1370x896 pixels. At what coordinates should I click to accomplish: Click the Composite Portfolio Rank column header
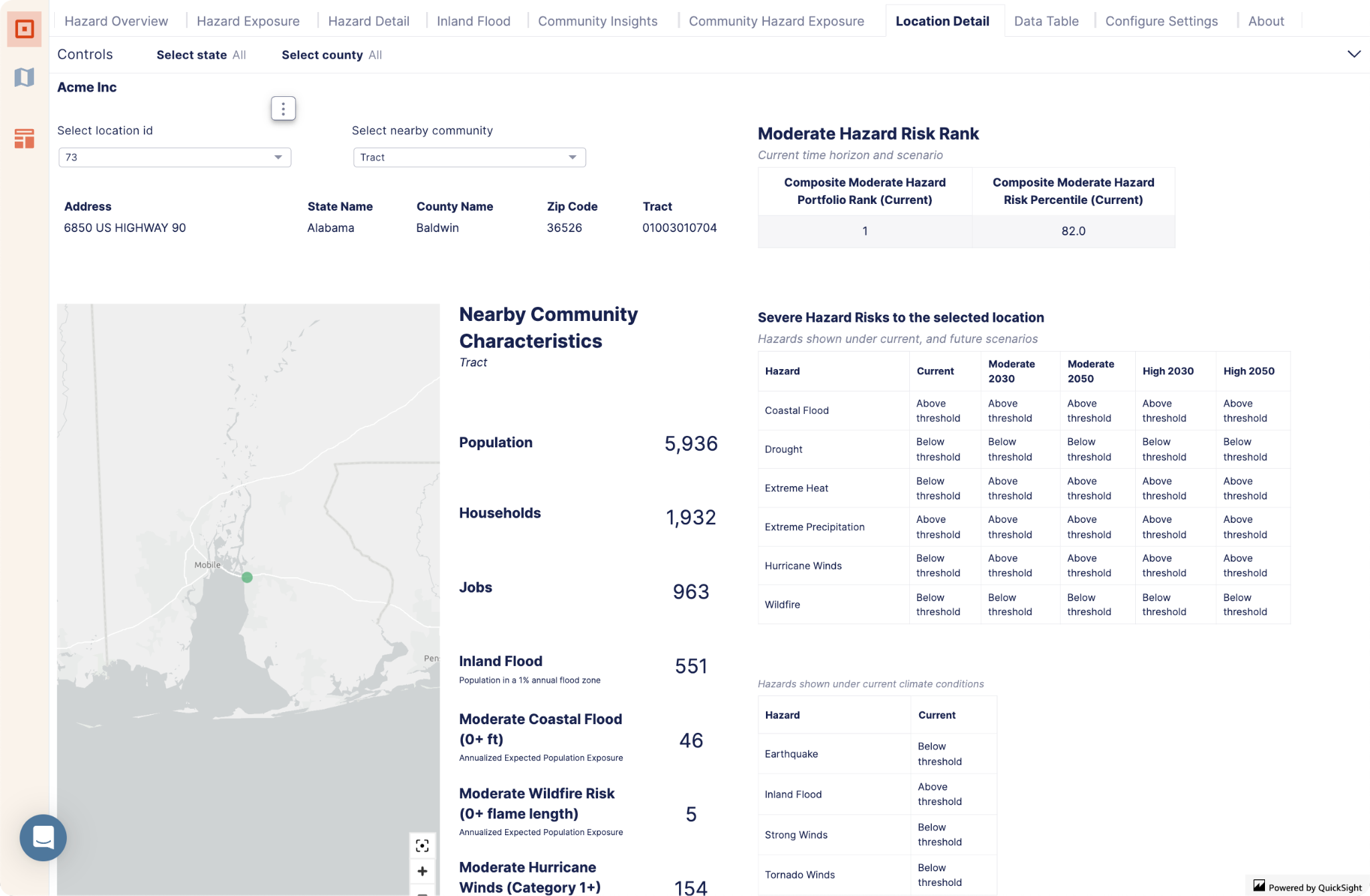(864, 191)
